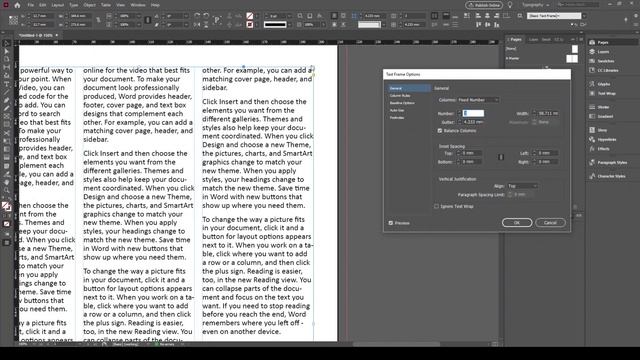Click the lightbulb Learn icon
Screen dimensions: 640x360
pyautogui.click(x=510, y=5)
